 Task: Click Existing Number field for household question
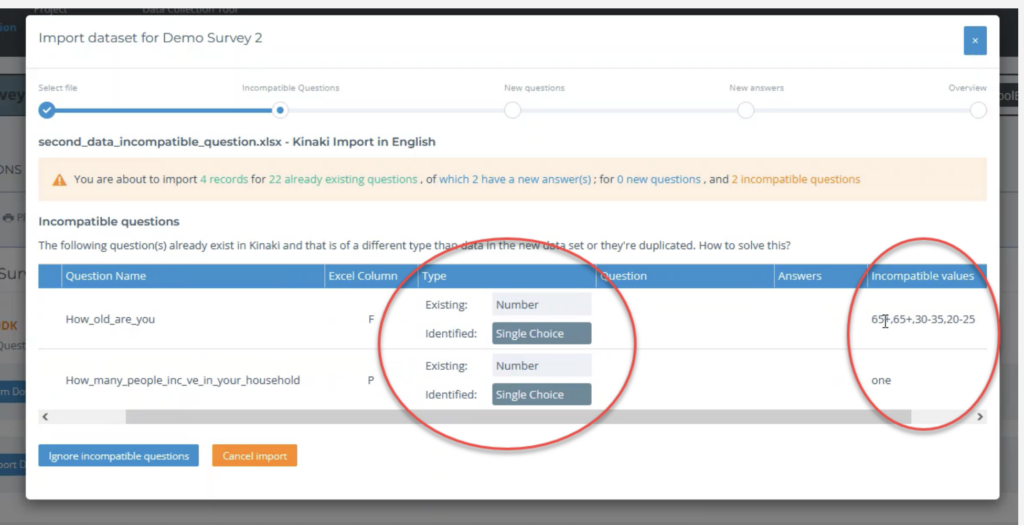point(541,366)
